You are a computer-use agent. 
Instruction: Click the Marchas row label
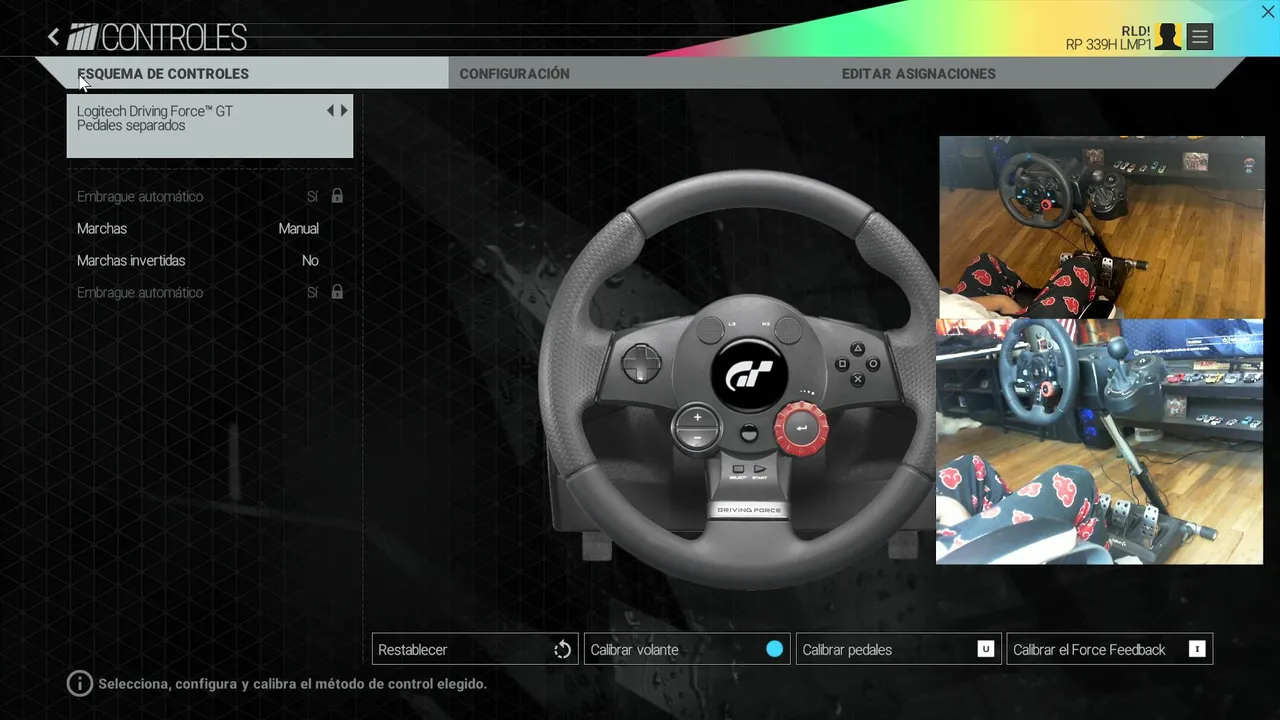point(102,229)
